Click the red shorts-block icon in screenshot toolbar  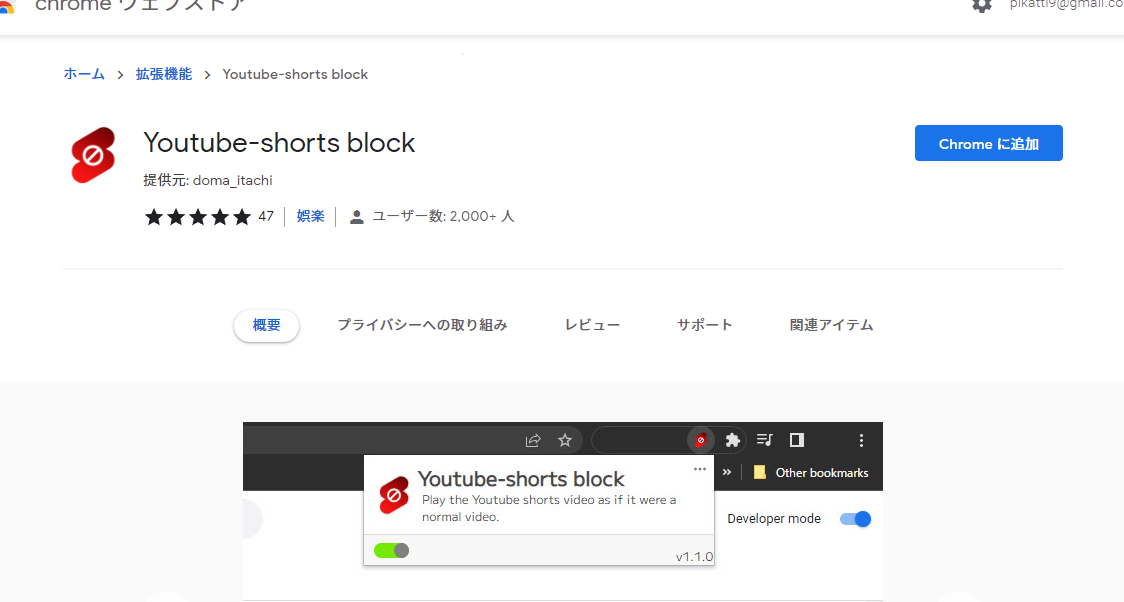point(700,440)
